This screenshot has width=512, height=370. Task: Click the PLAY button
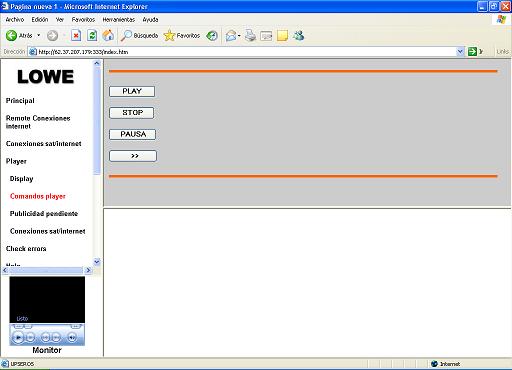click(x=132, y=91)
